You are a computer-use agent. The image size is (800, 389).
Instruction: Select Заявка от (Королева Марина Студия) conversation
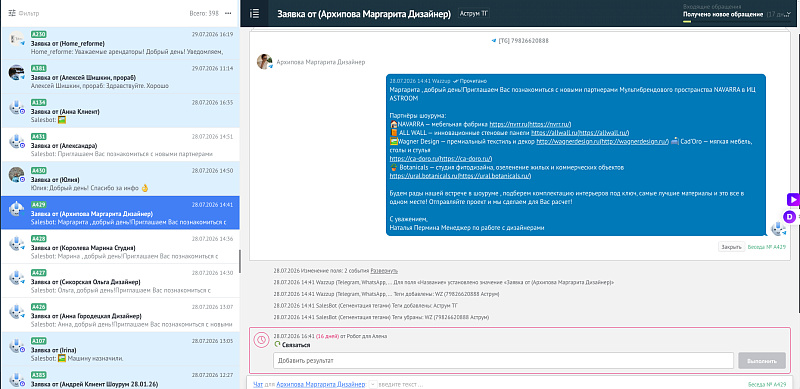tap(120, 247)
